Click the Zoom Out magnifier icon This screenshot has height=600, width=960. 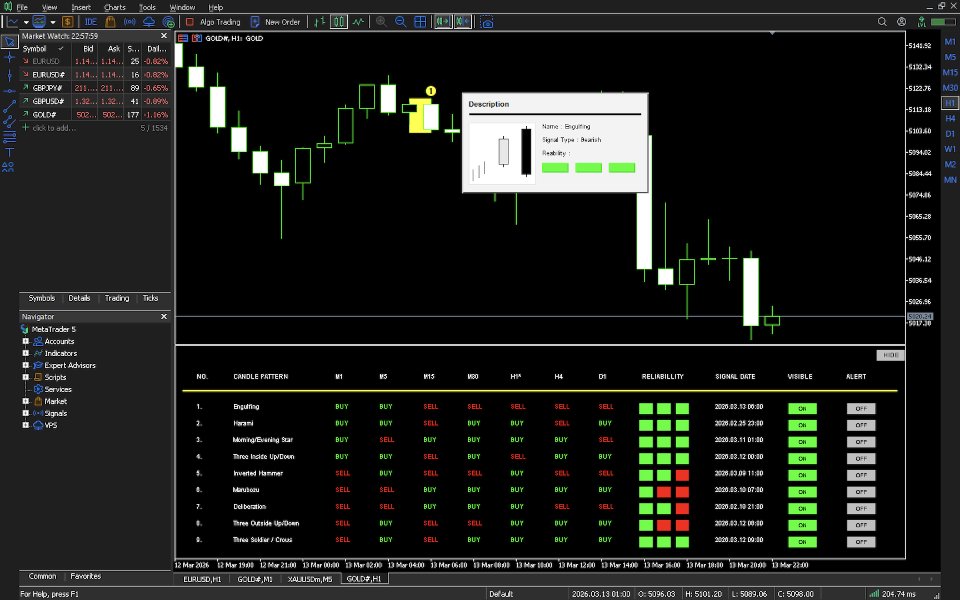[x=400, y=21]
